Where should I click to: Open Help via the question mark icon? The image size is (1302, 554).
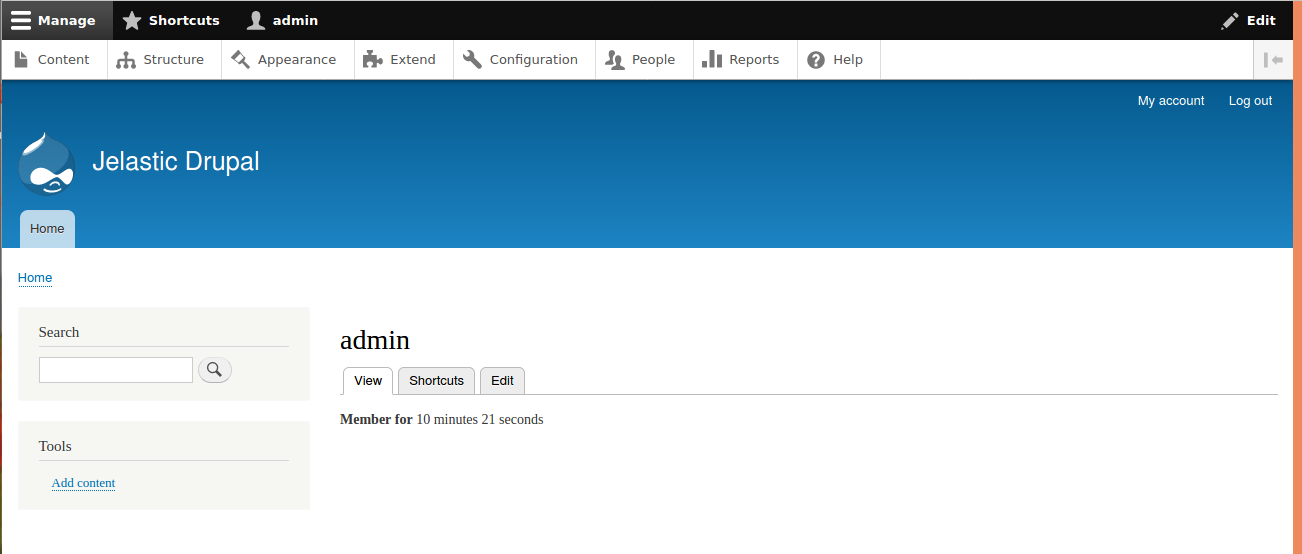coord(816,60)
